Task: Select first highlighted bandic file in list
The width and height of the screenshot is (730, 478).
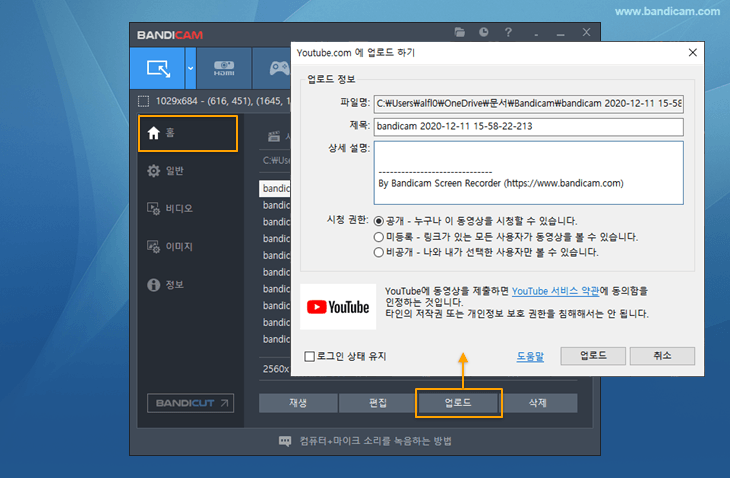Action: click(275, 189)
